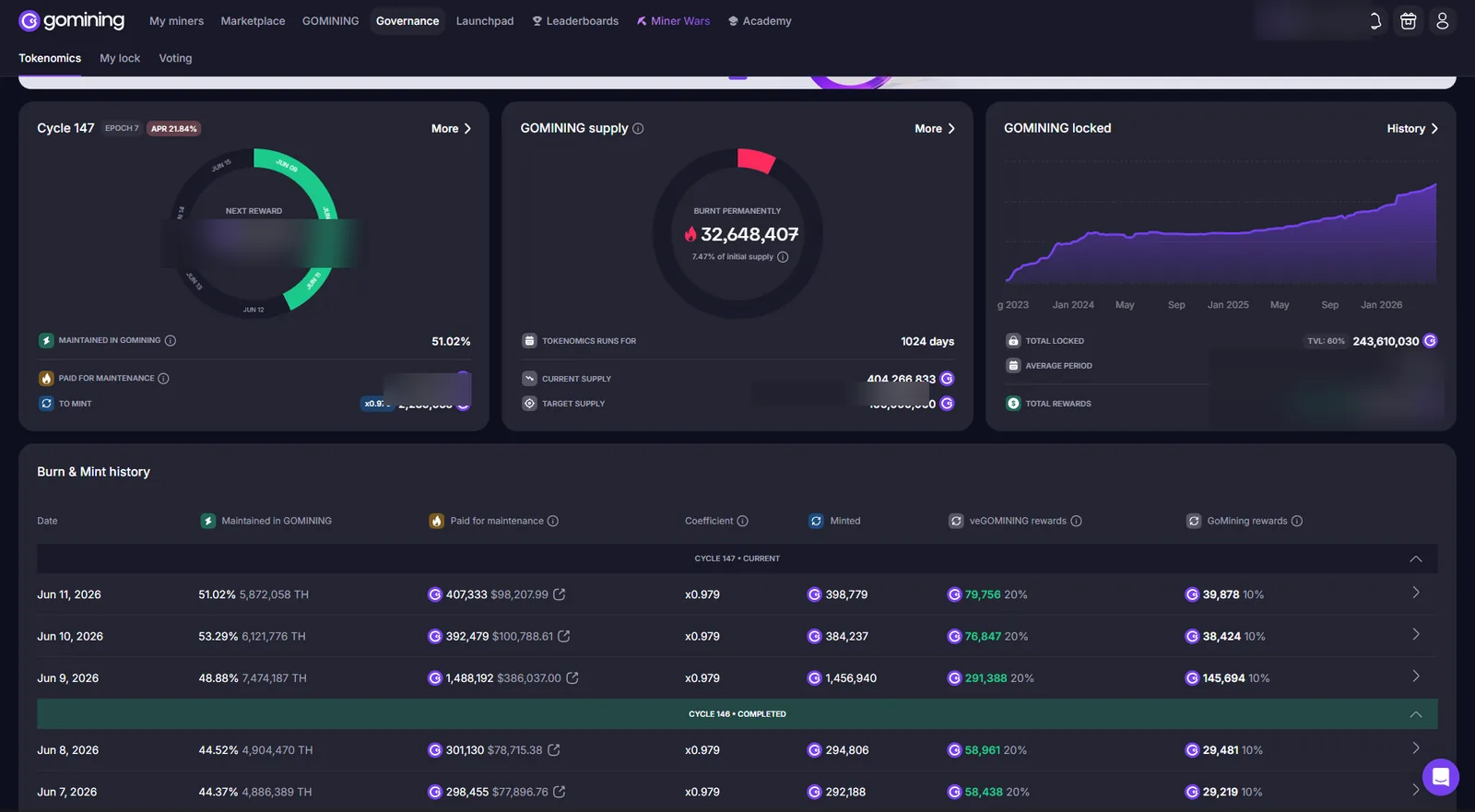This screenshot has width=1475, height=812.
Task: Open the Miner Wars menu item
Action: [673, 21]
